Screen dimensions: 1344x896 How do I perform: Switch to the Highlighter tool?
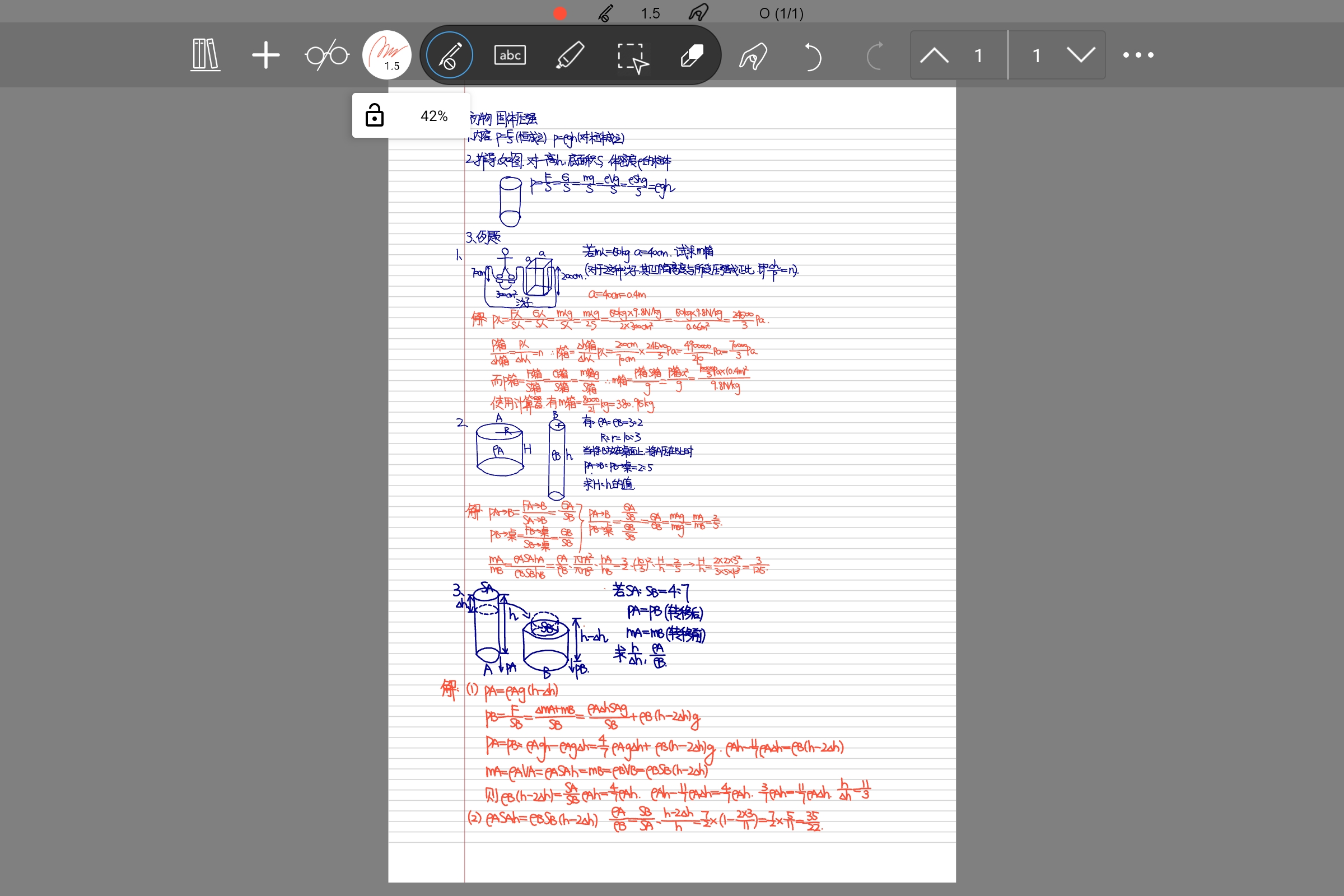(x=570, y=54)
